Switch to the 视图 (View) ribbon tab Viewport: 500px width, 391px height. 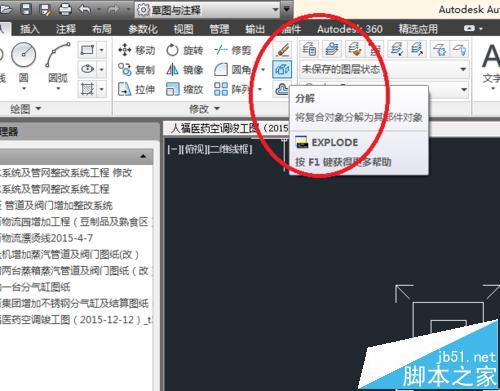(x=183, y=29)
